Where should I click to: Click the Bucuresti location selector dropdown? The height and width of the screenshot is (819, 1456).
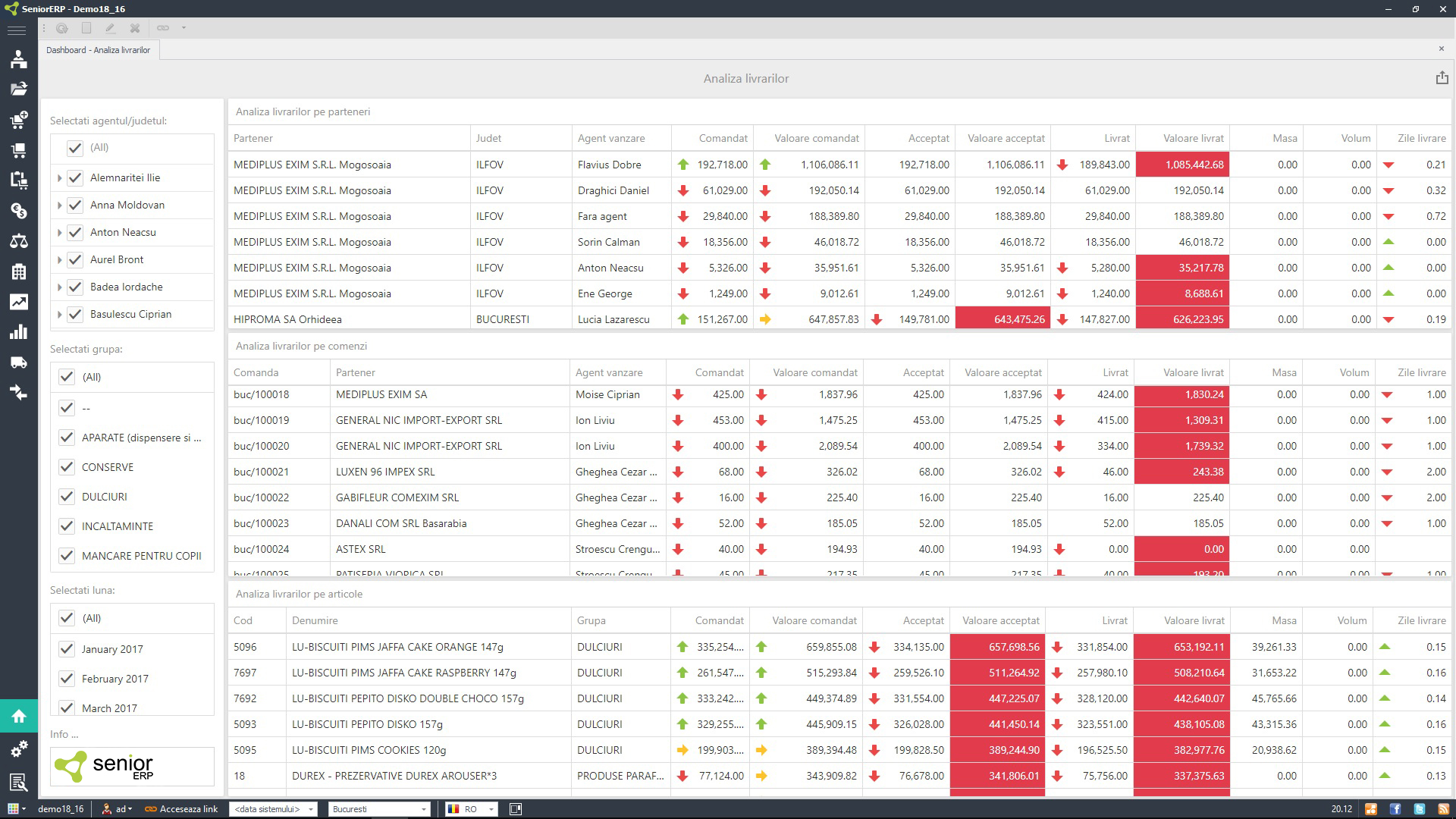379,808
